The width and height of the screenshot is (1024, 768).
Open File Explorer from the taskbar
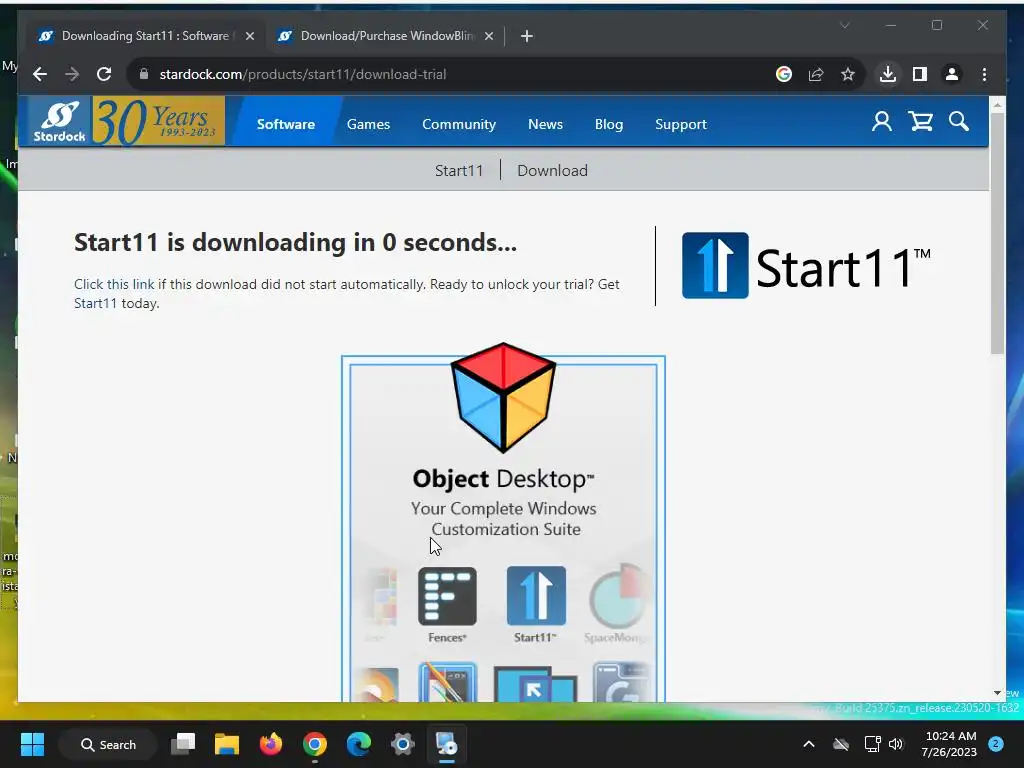coord(227,744)
